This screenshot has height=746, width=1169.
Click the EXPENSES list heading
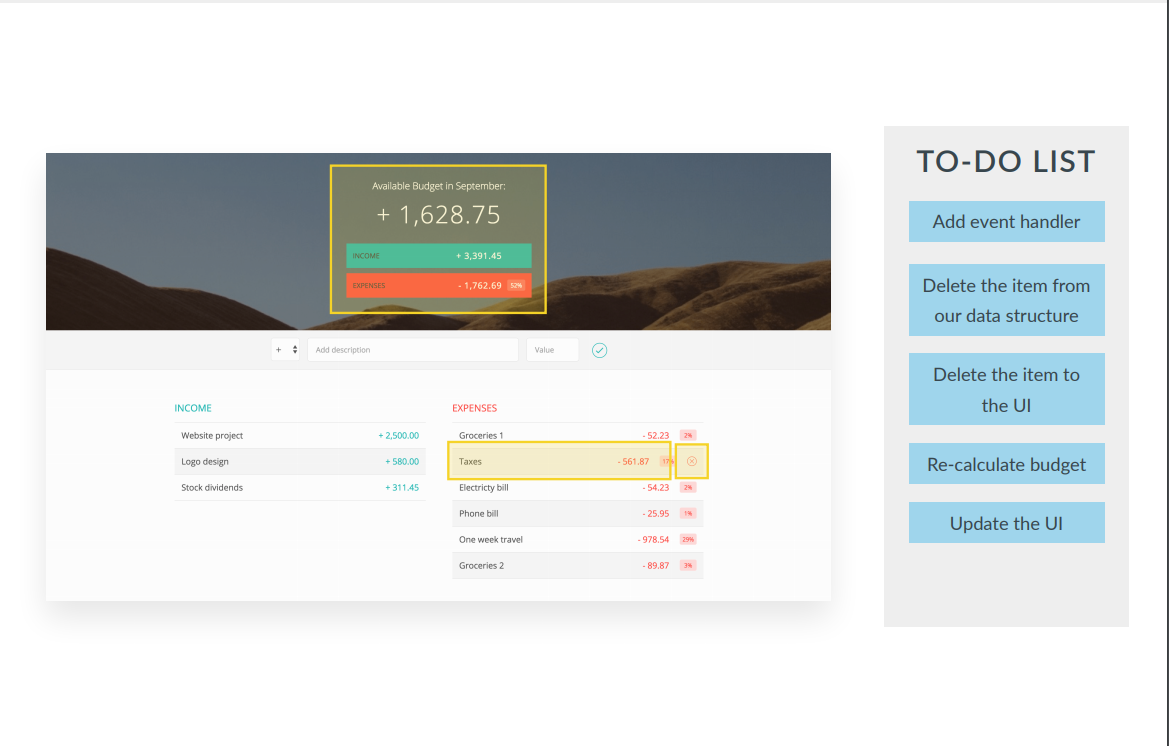point(474,408)
